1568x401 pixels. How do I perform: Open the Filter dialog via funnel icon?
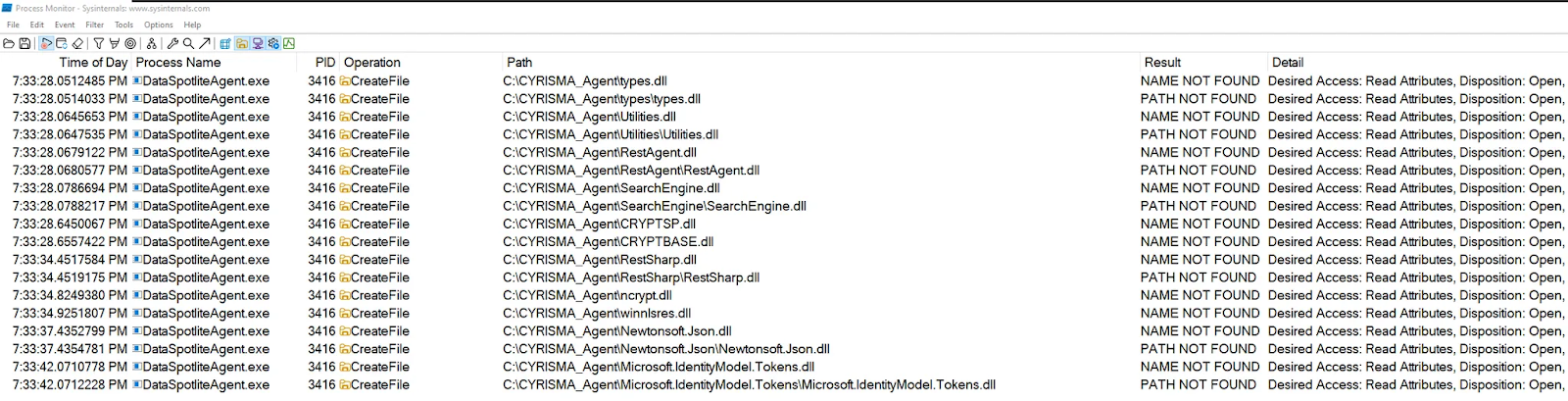(99, 43)
